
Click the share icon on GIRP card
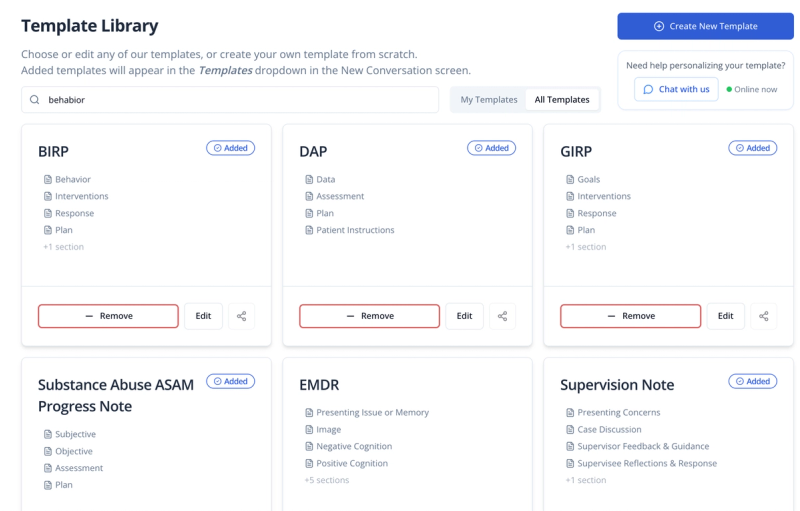point(764,316)
